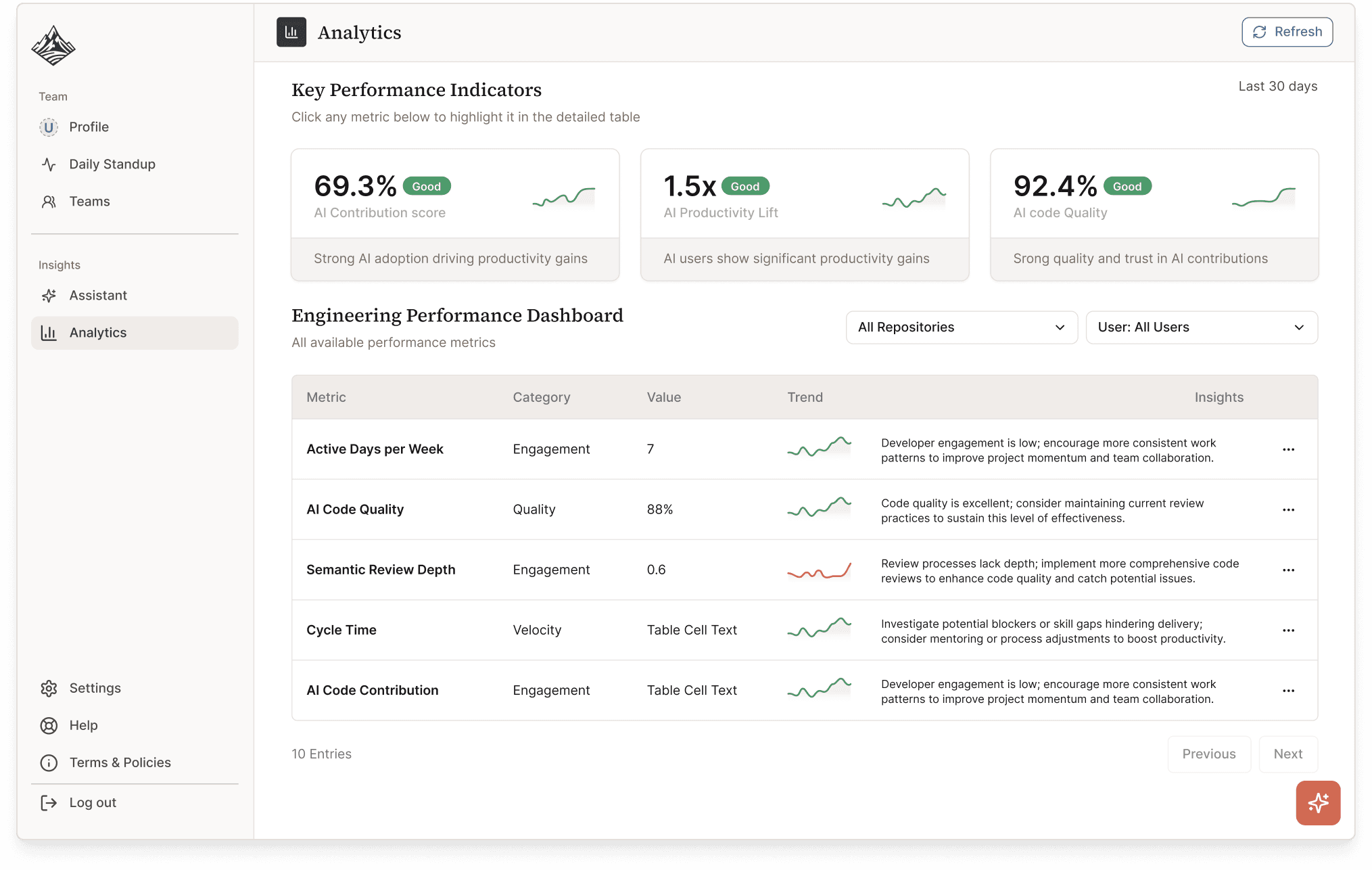1372x870 pixels.
Task: Open the more options menu for AI Code Contribution
Action: 1288,690
